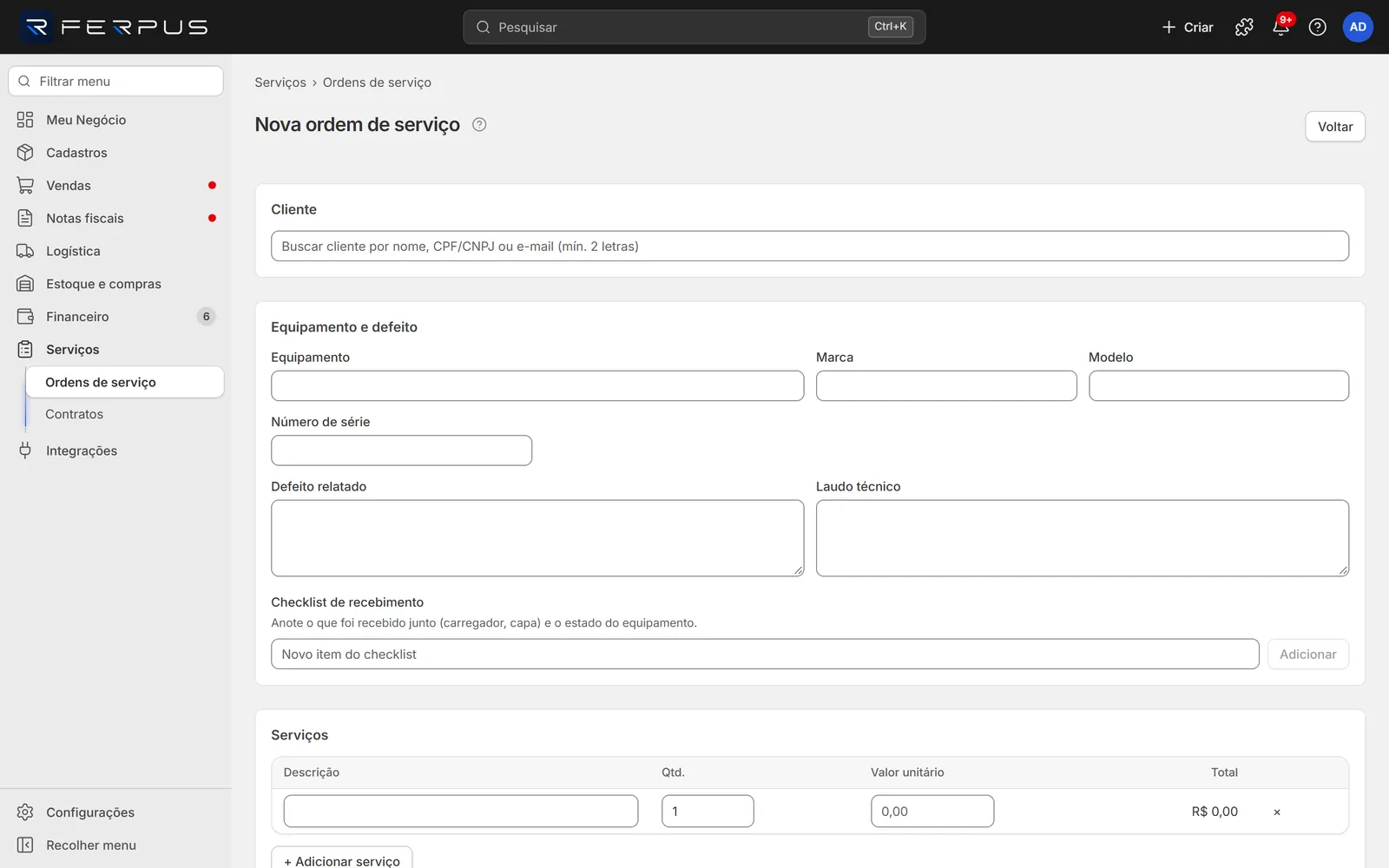This screenshot has width=1389, height=868.
Task: Click Adicionar checklist item button
Action: coord(1307,654)
